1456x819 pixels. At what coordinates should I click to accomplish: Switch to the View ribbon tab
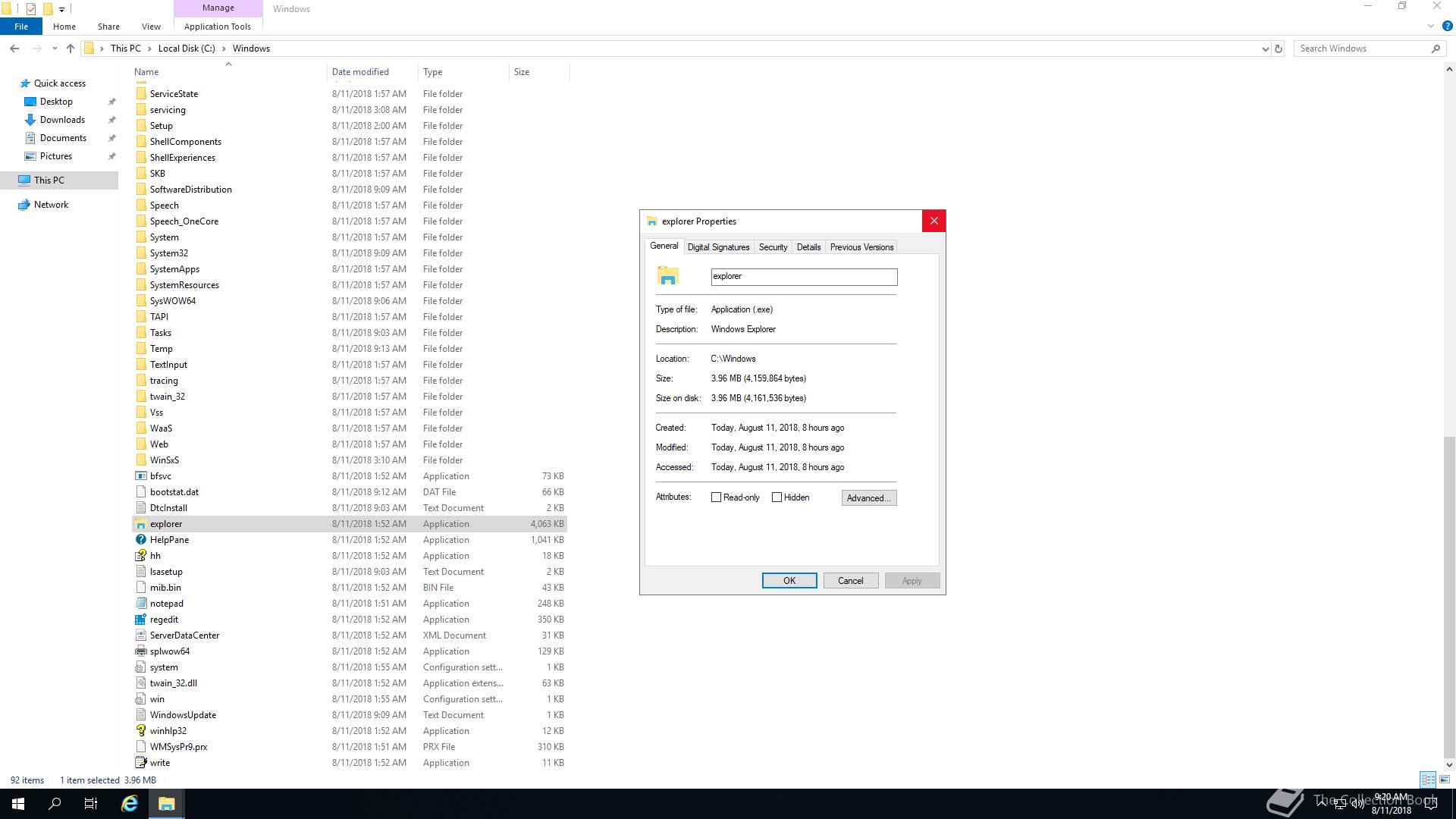pos(151,27)
